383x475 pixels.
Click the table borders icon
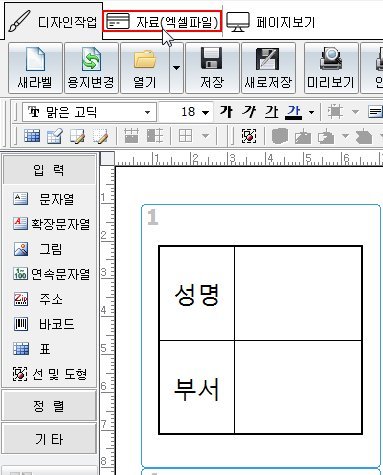[x=185, y=136]
